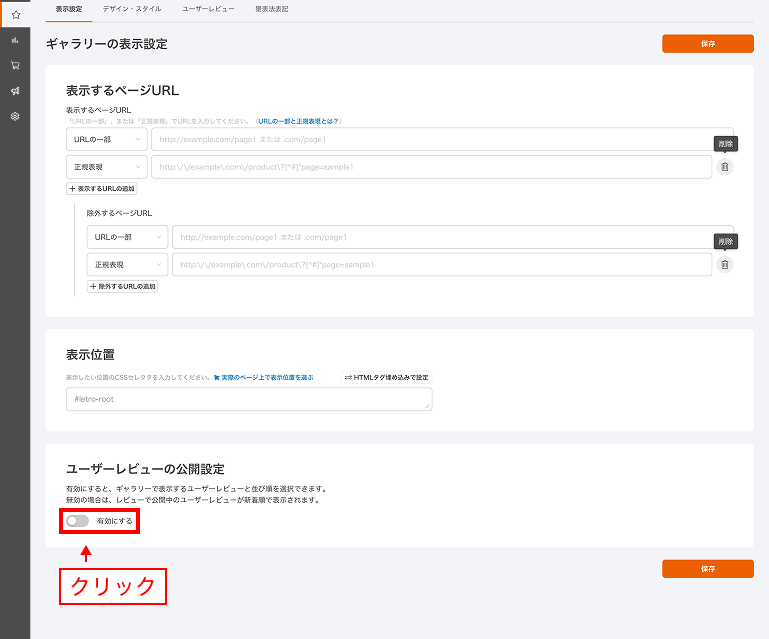Open the bar chart analytics sidebar icon

(15, 41)
